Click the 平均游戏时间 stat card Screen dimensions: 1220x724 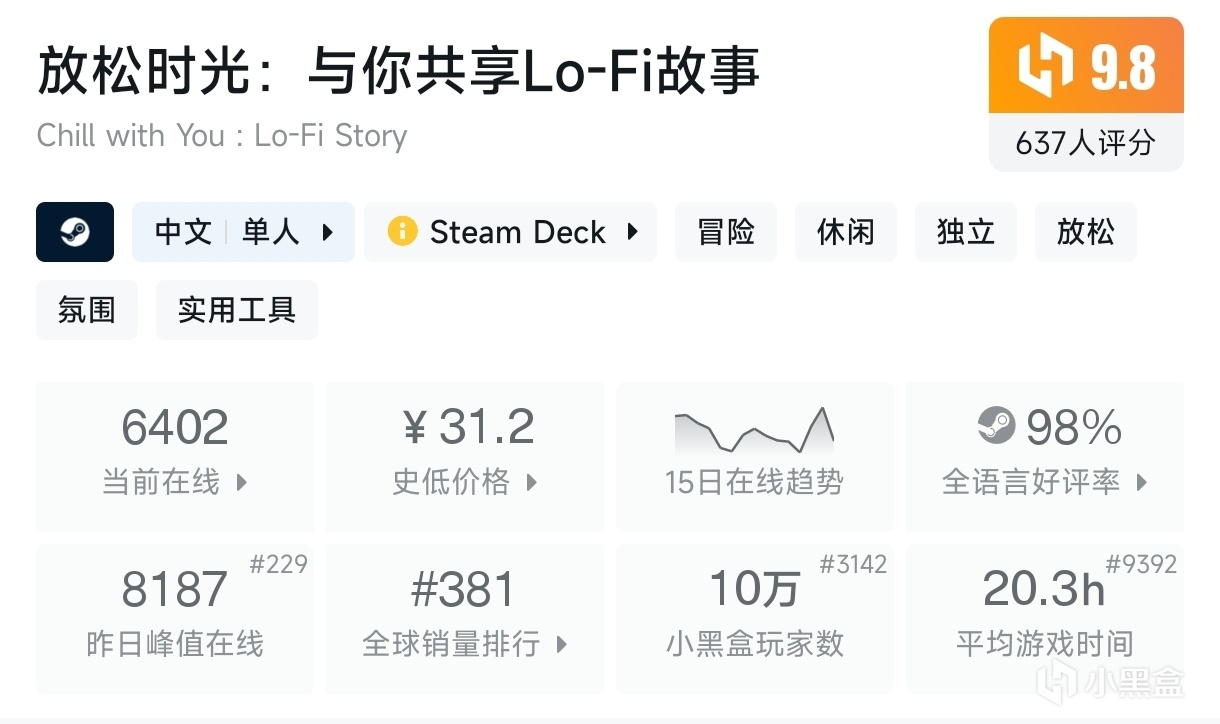point(1045,618)
